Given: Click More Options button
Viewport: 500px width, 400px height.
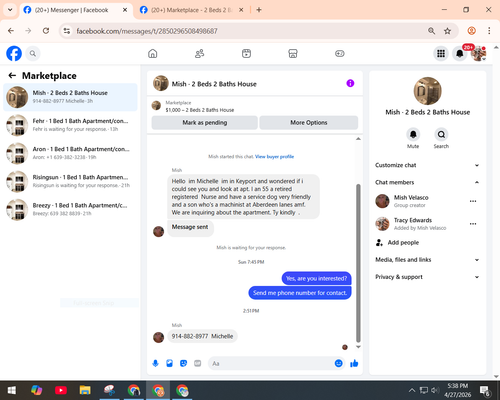Looking at the screenshot, I should coord(309,123).
